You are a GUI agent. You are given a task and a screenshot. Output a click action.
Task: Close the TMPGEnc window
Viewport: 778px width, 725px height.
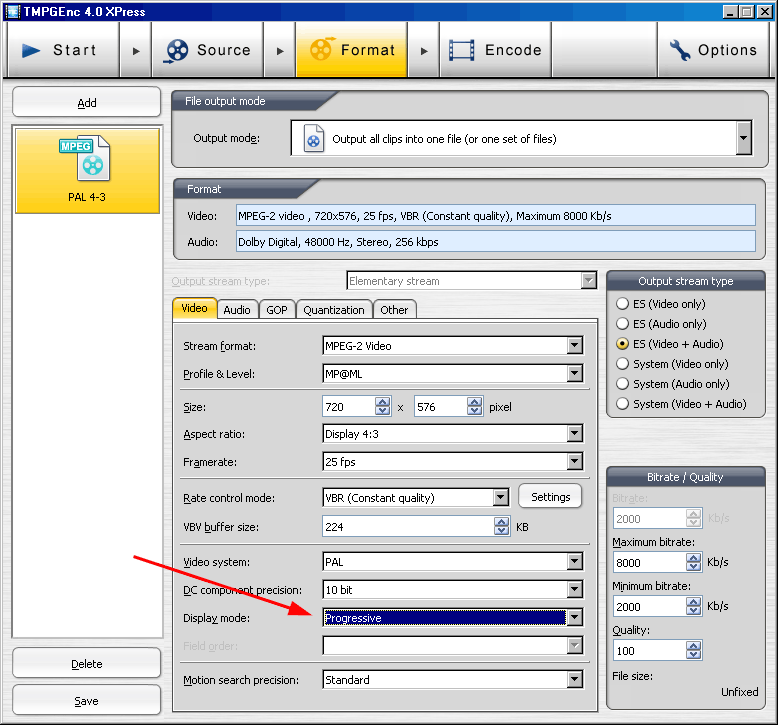click(x=765, y=11)
